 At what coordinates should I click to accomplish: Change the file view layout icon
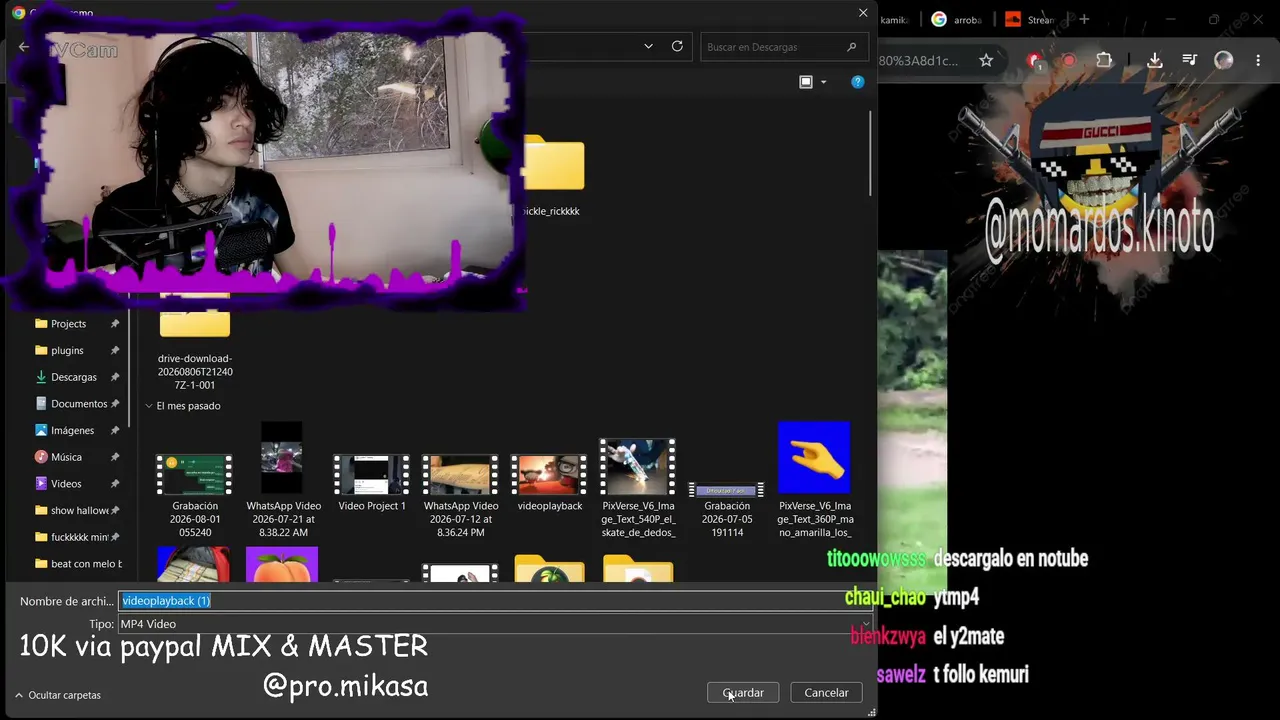(806, 82)
